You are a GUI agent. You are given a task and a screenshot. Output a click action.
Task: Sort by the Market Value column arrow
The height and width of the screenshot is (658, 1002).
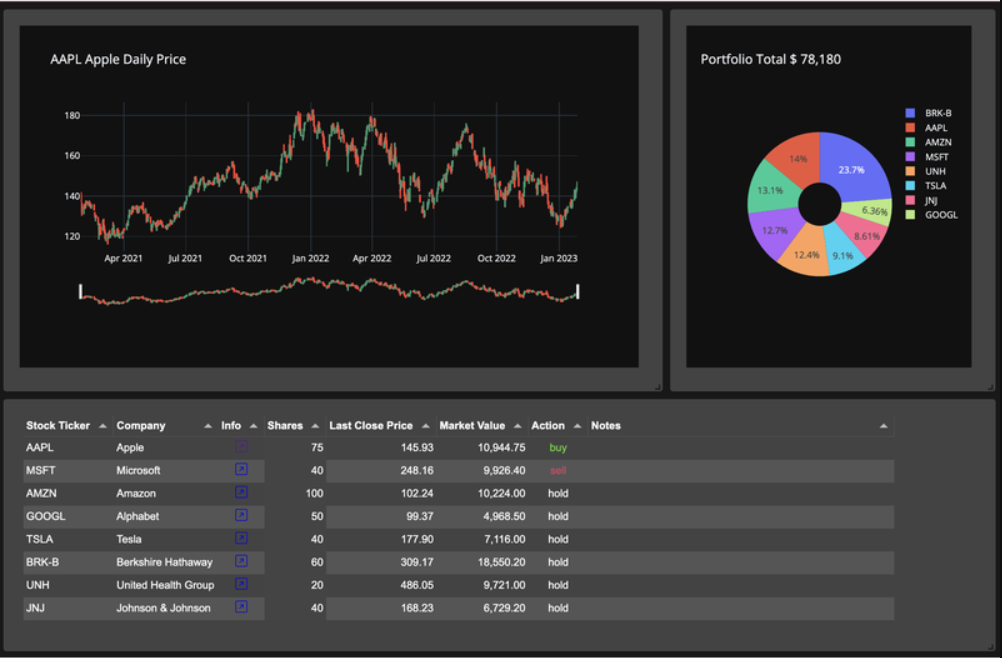point(518,426)
